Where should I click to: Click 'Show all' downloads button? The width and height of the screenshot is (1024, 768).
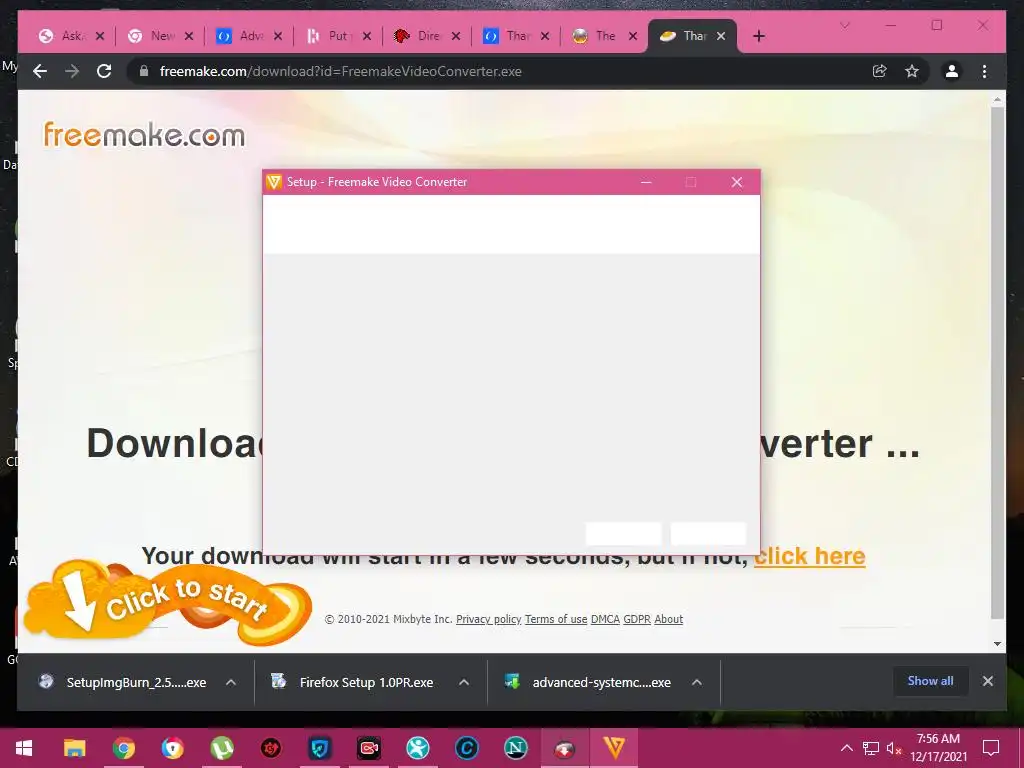pos(930,681)
